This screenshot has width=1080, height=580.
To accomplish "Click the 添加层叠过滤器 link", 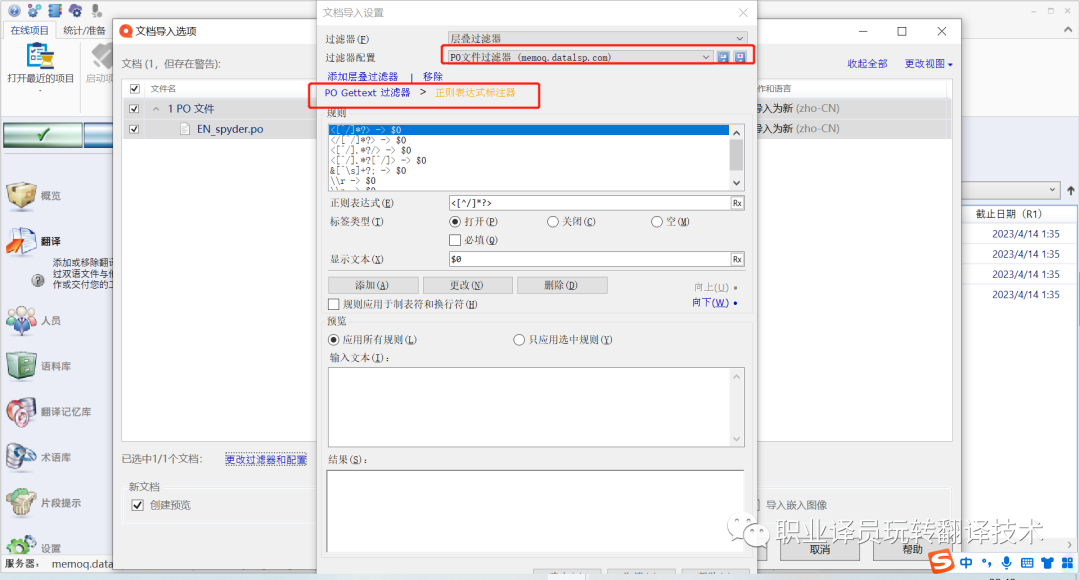I will 362,76.
